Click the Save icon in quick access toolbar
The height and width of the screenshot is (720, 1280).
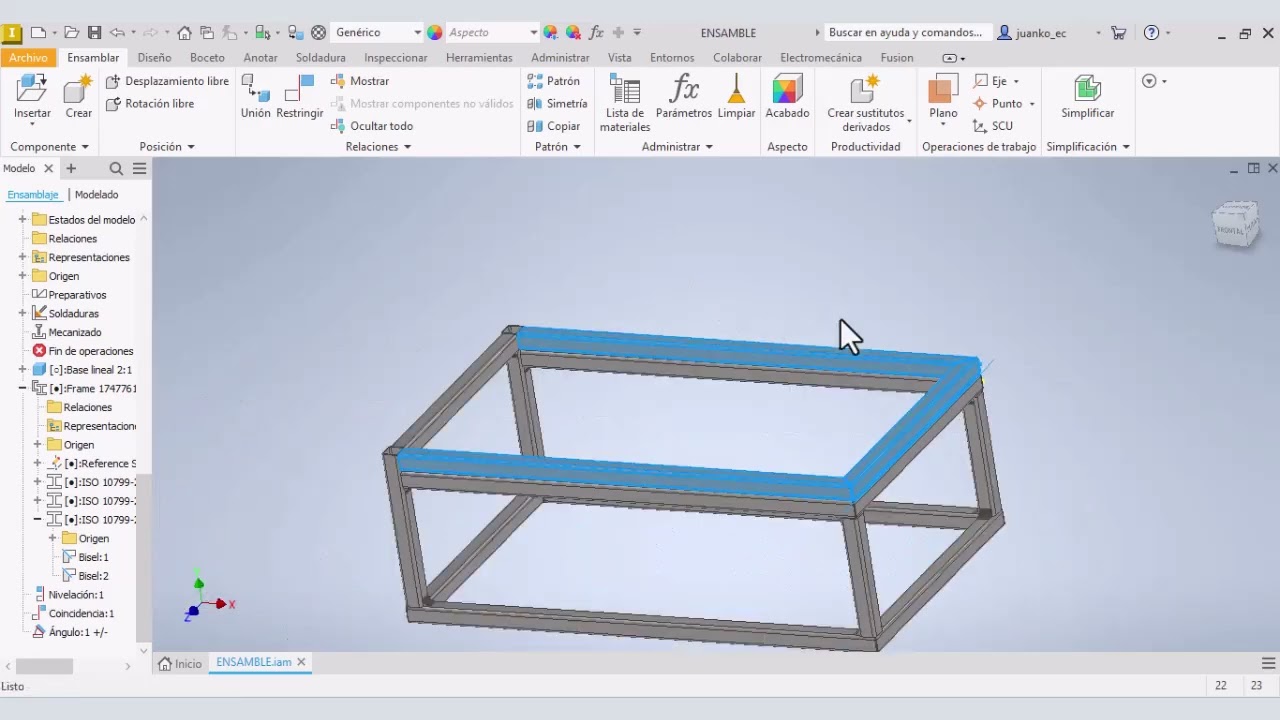click(94, 33)
